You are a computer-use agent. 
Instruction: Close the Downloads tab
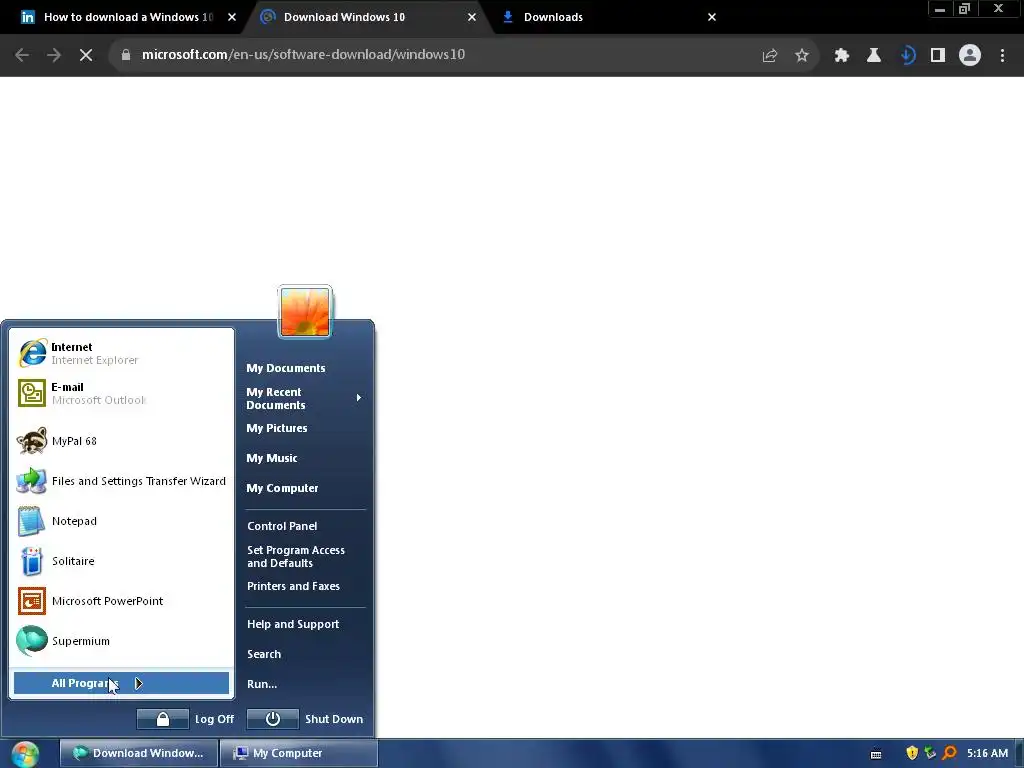coord(712,17)
